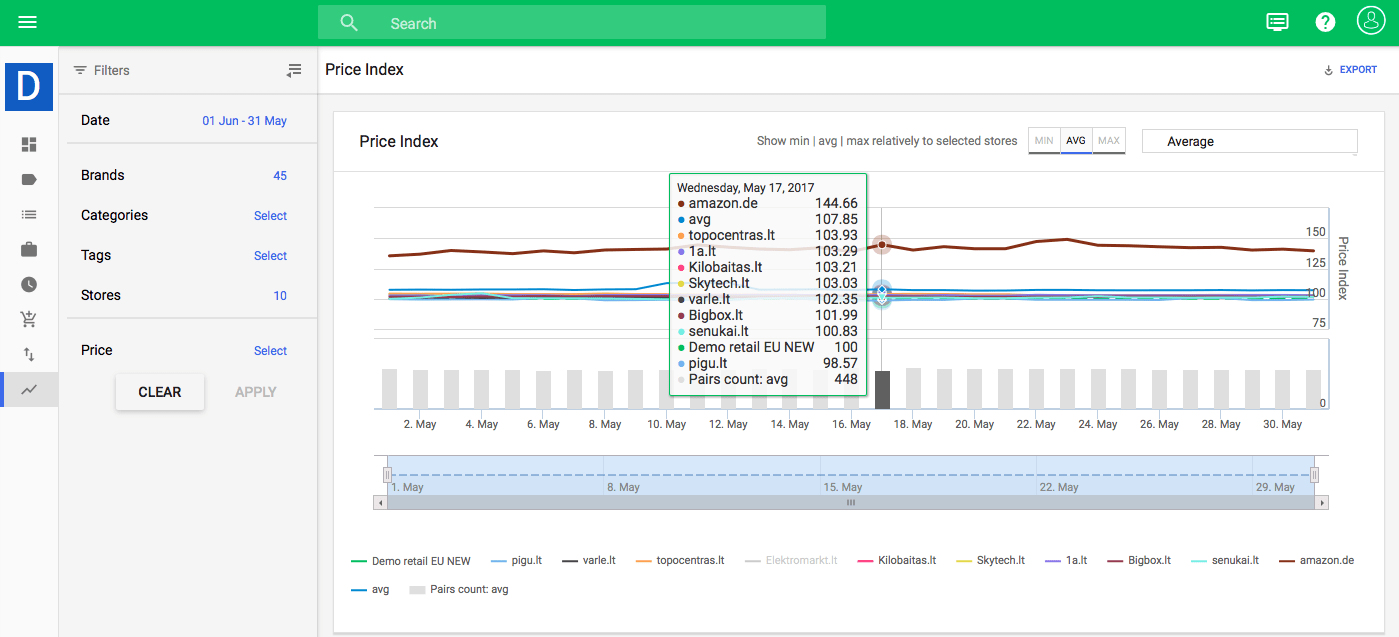
Task: Click the highlighted dark bar for May 17
Action: click(882, 389)
